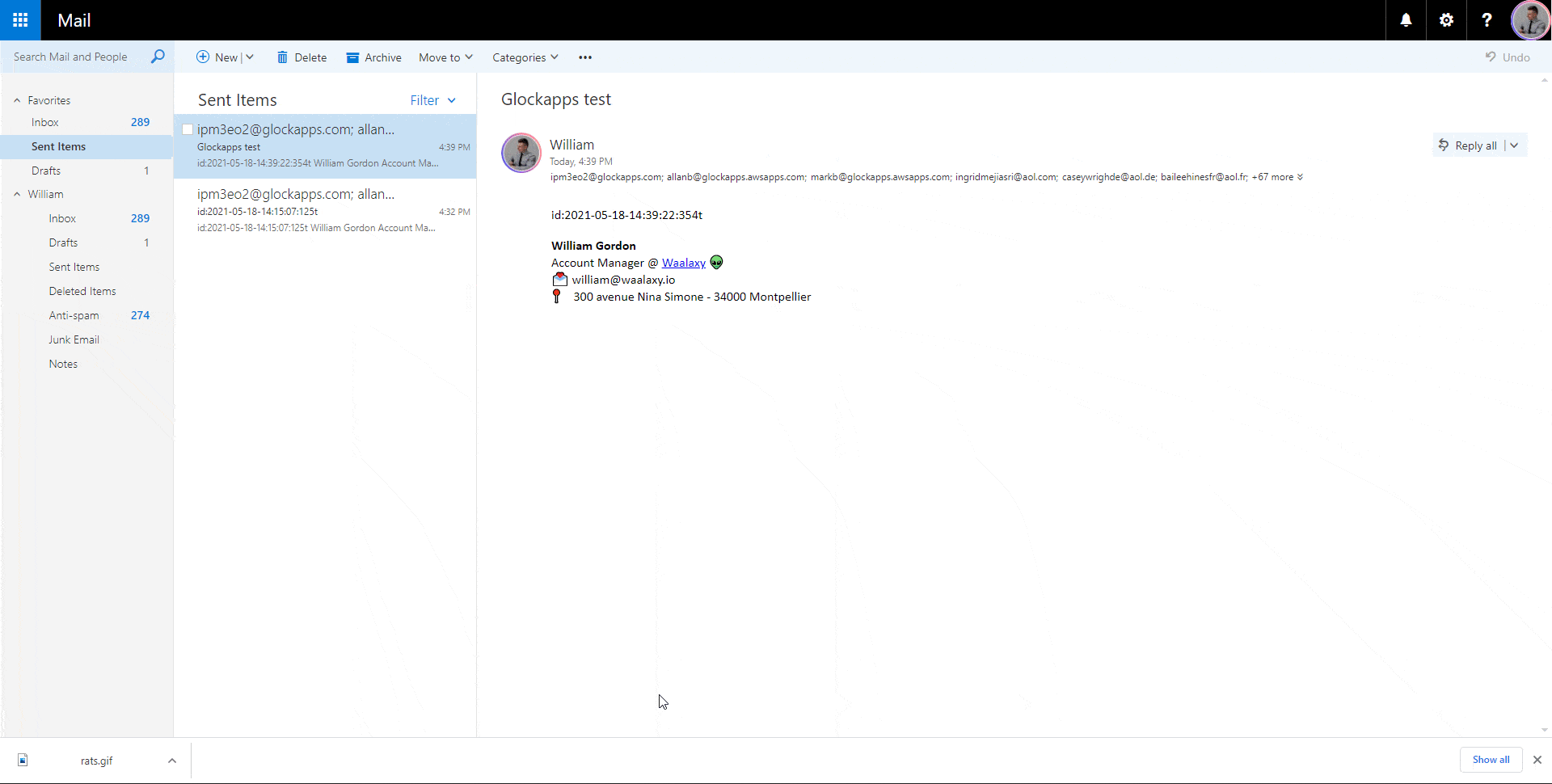Open the Waalaxy link in signature
This screenshot has width=1552, height=784.
coord(684,263)
